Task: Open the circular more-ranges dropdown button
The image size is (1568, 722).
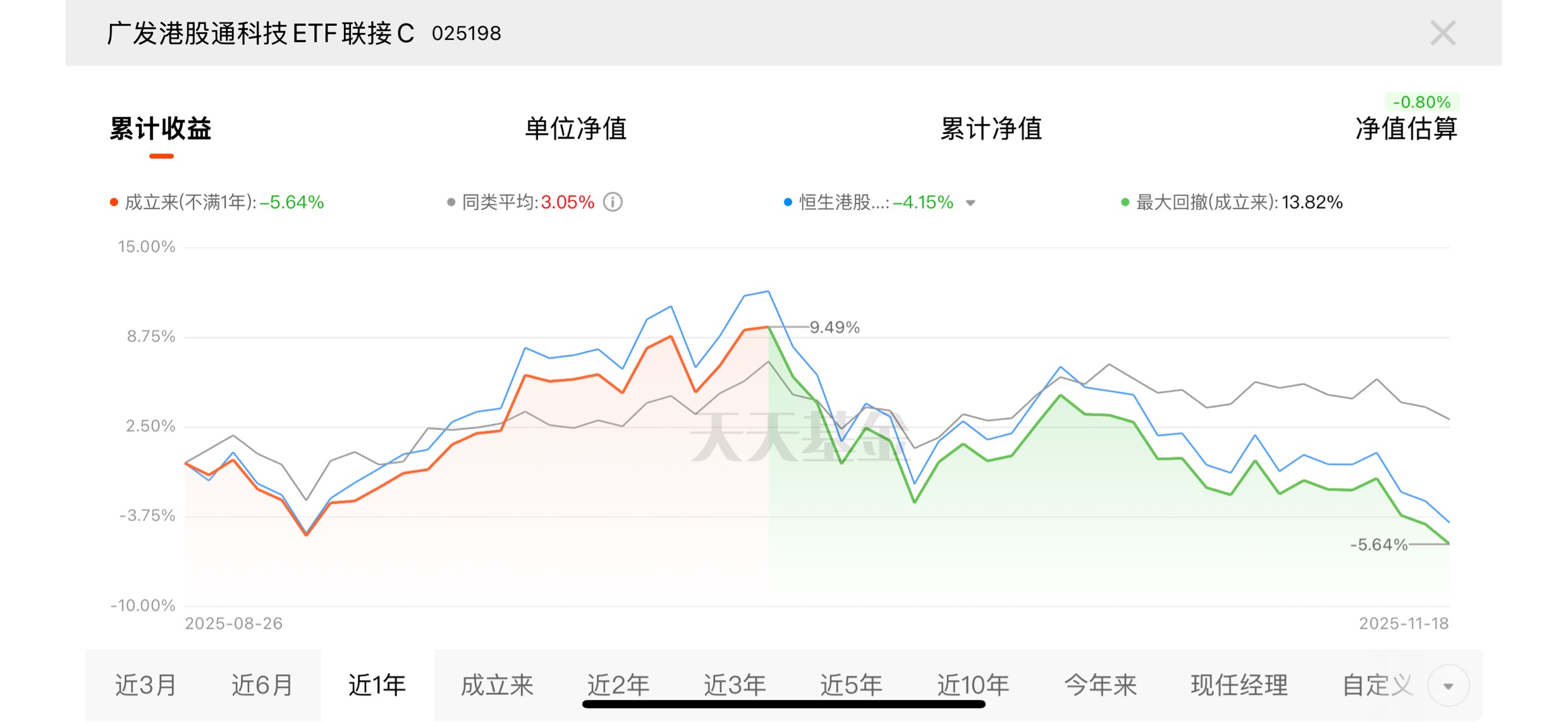Action: [x=1448, y=686]
